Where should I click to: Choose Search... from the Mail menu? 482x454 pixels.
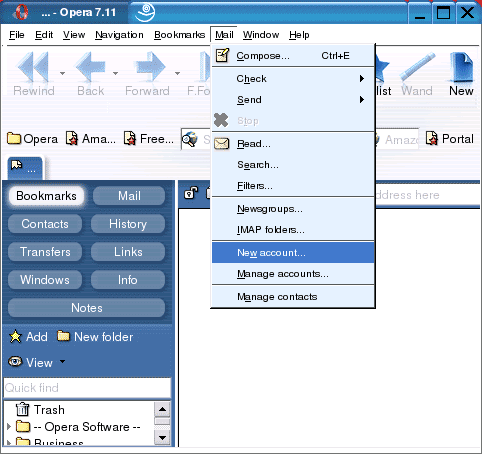click(x=293, y=165)
